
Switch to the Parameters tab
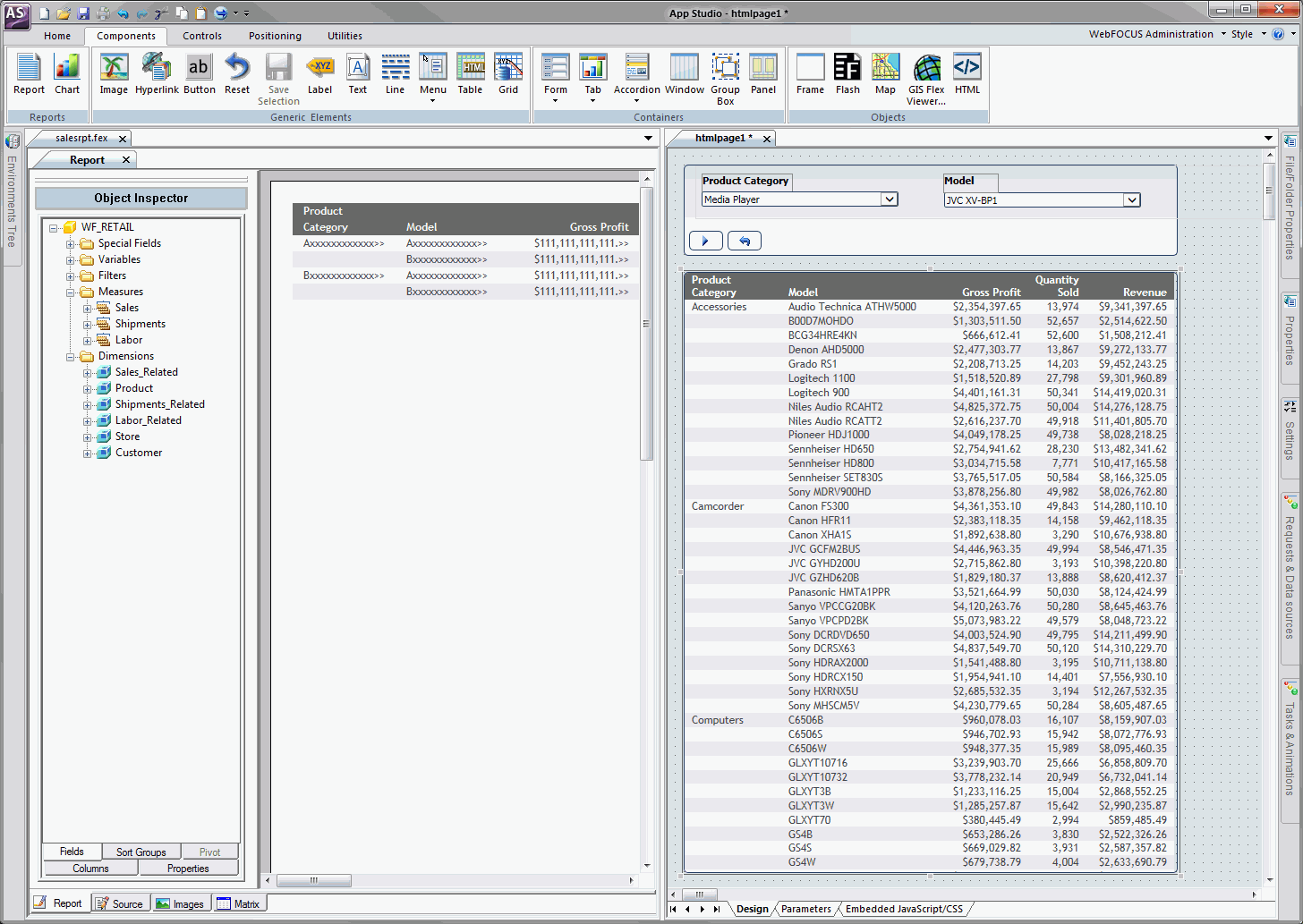point(805,909)
